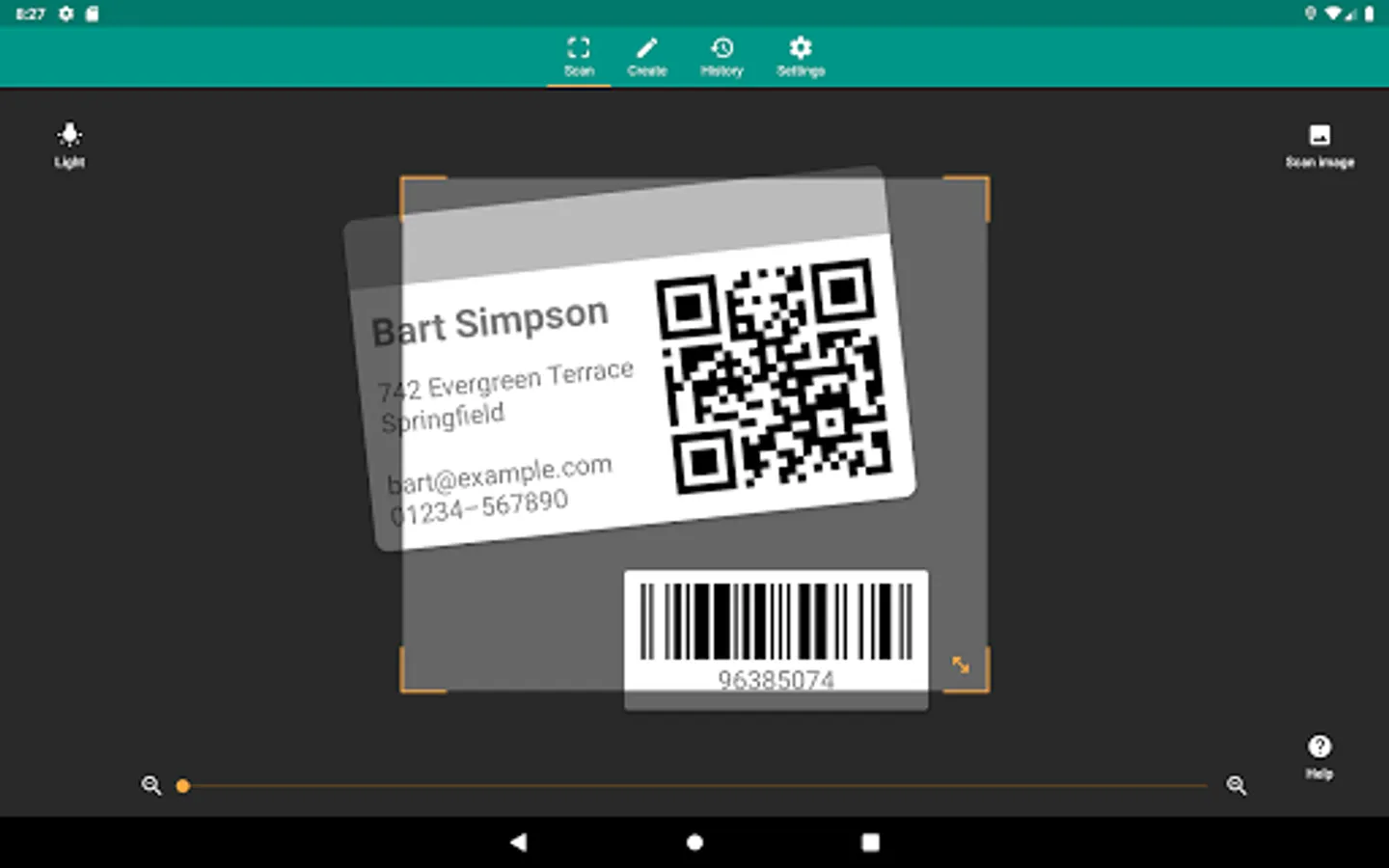The width and height of the screenshot is (1389, 868).
Task: Open the Help button
Action: coord(1319,757)
